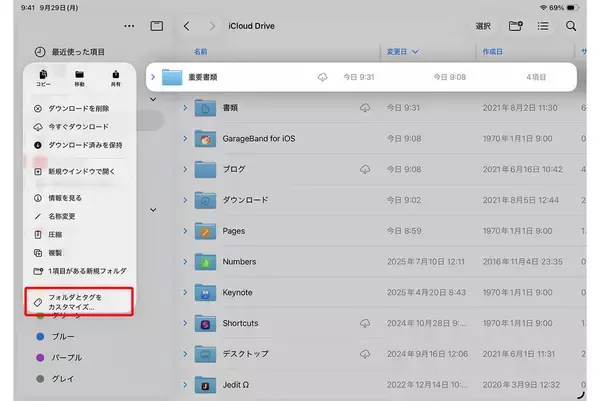600x401 pixels.
Task: Open the ダウンロード folder icon
Action: [205, 200]
